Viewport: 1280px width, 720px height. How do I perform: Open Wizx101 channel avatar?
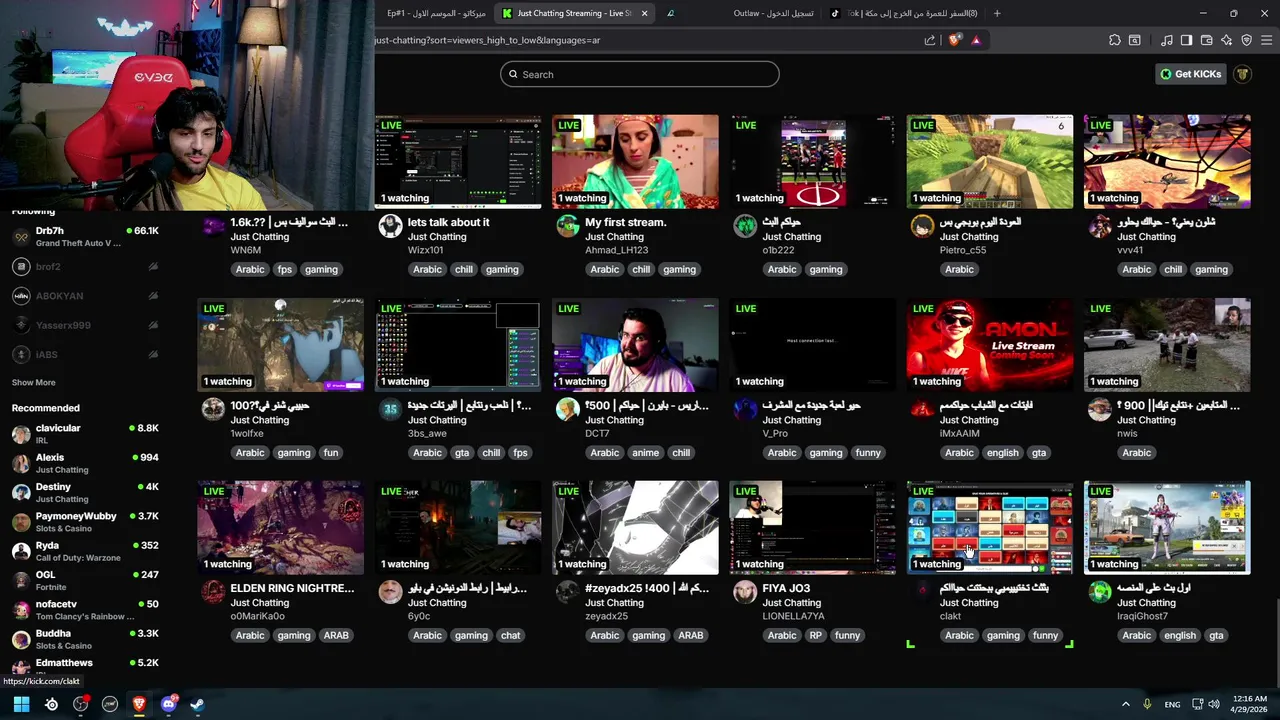pos(390,226)
